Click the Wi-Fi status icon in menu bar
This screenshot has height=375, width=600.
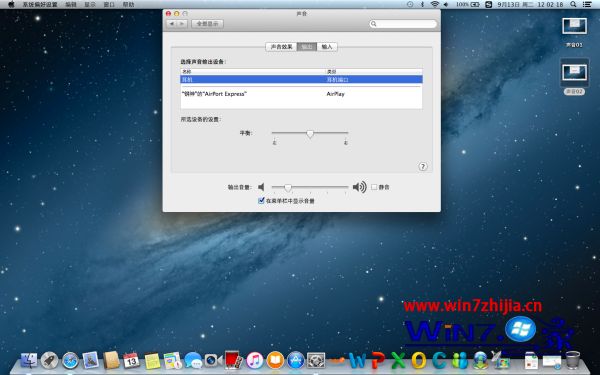click(x=434, y=4)
